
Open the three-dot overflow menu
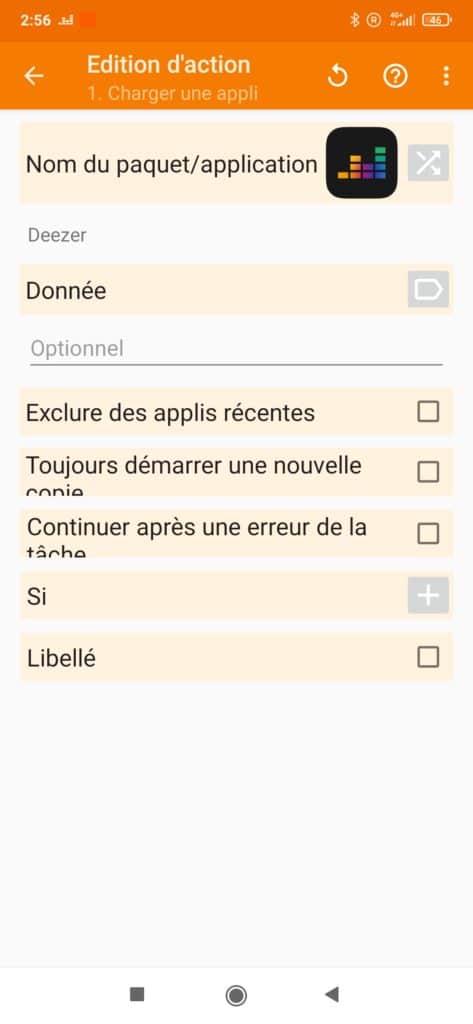(446, 76)
